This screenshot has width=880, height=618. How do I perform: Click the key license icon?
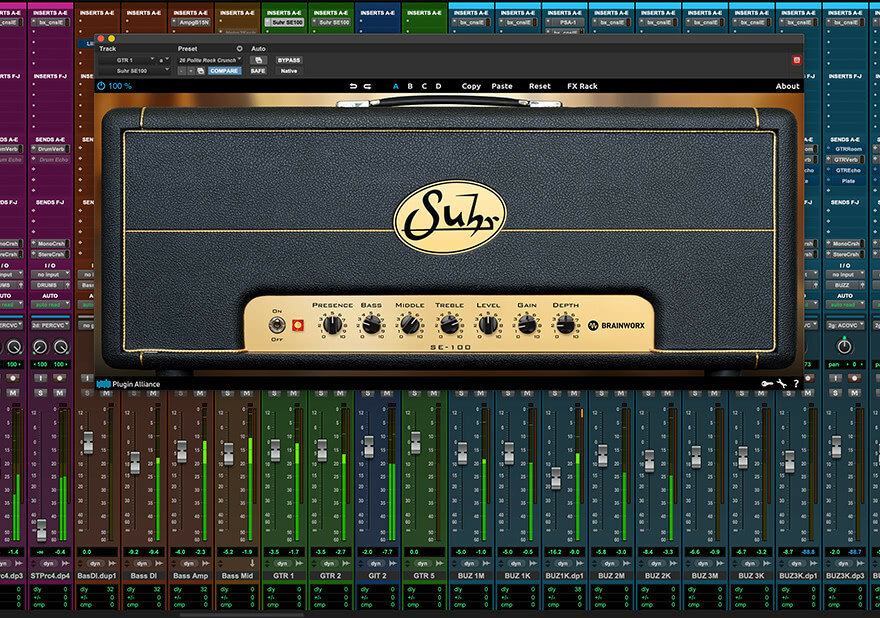(765, 383)
